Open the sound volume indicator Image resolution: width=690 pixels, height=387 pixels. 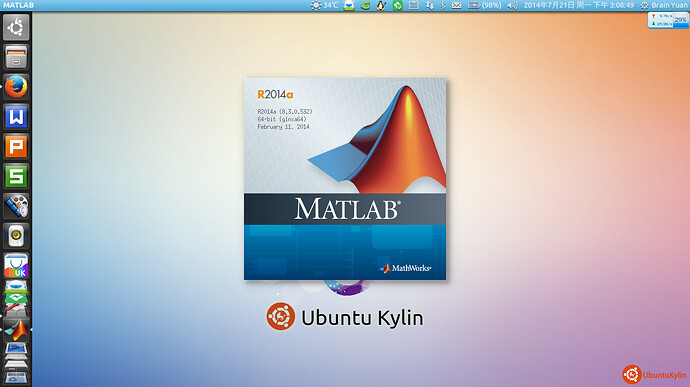point(512,5)
